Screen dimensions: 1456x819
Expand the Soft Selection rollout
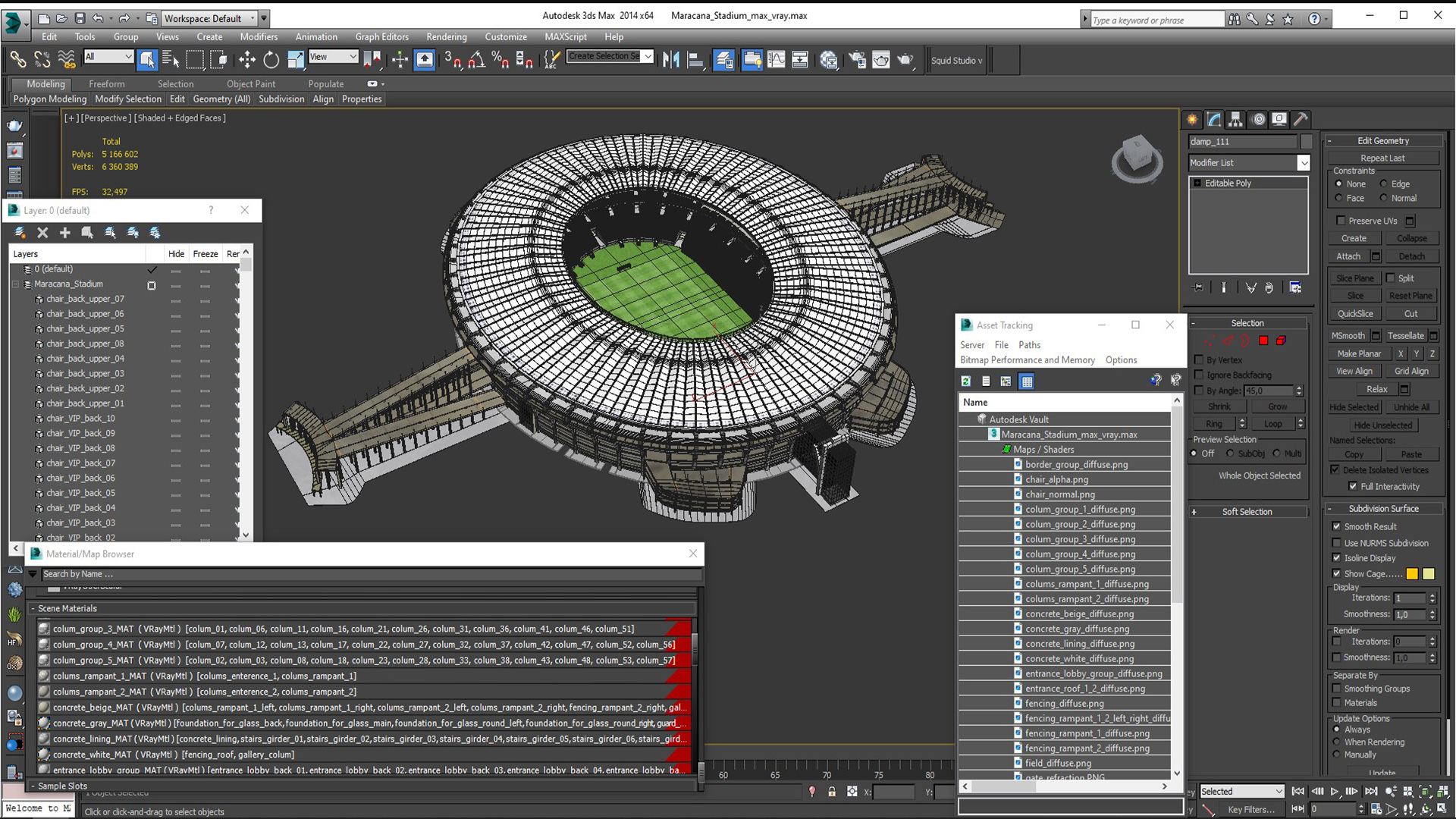1247,512
